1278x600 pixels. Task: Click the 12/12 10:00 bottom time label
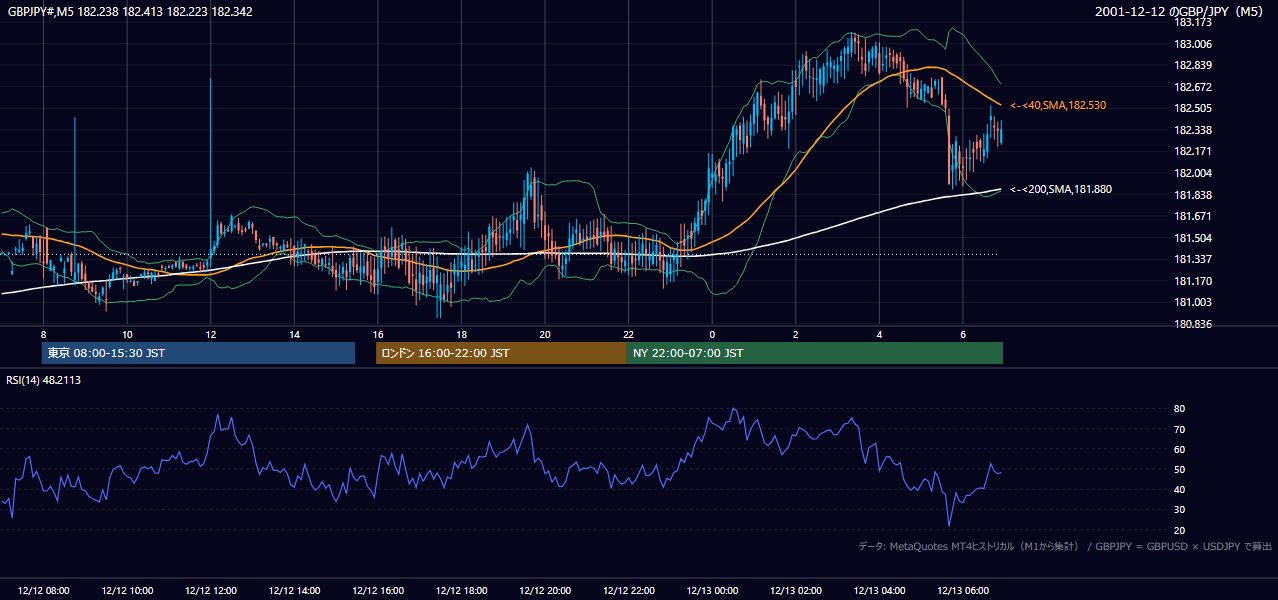coord(127,591)
